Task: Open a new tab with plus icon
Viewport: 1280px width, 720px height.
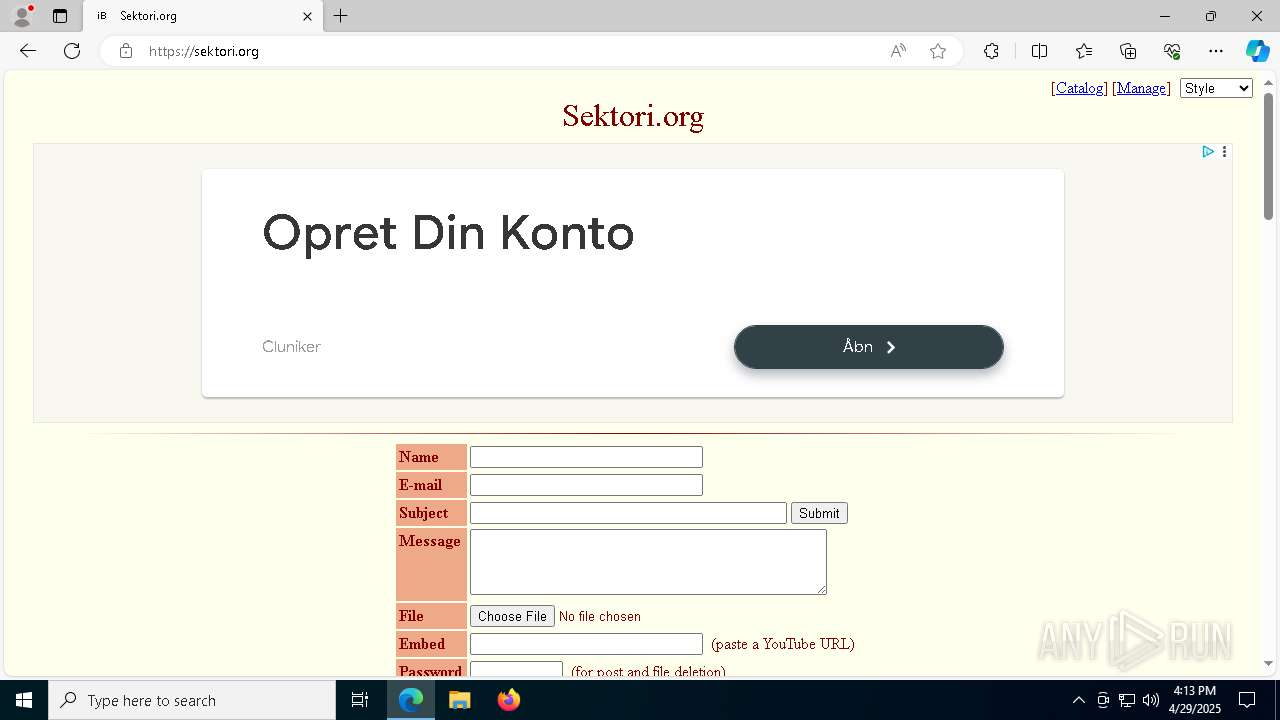Action: [x=341, y=16]
